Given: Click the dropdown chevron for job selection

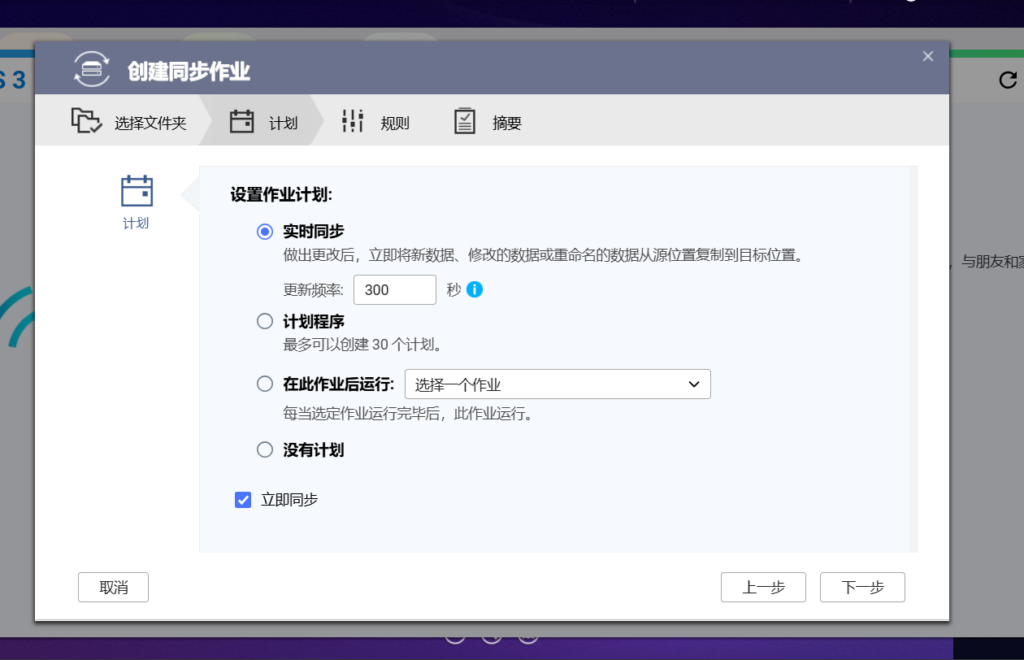Looking at the screenshot, I should (x=695, y=384).
